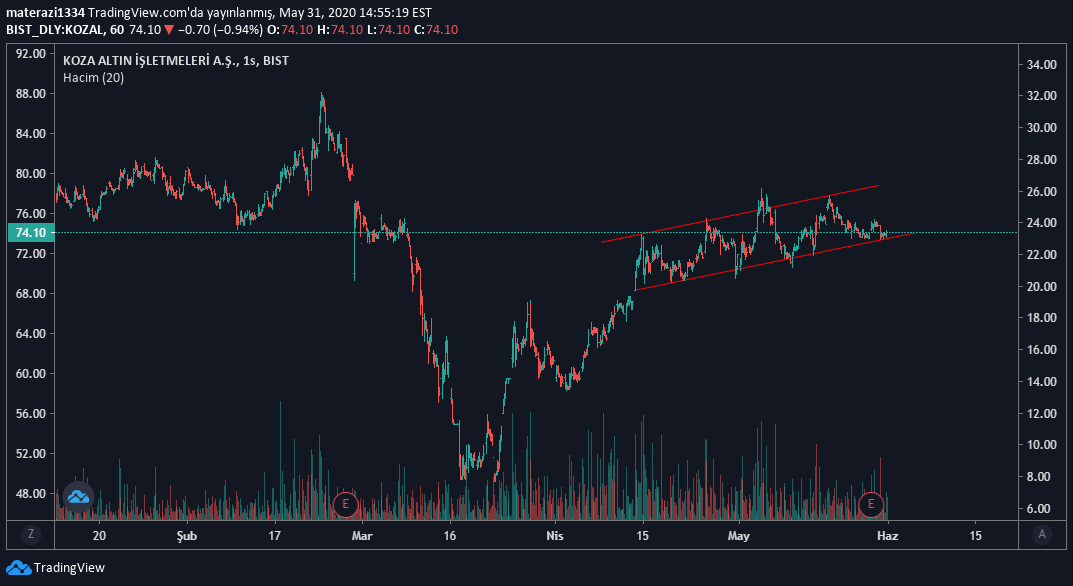The width and height of the screenshot is (1073, 586).
Task: Toggle the A auto-scale button on price axis
Action: point(1042,535)
